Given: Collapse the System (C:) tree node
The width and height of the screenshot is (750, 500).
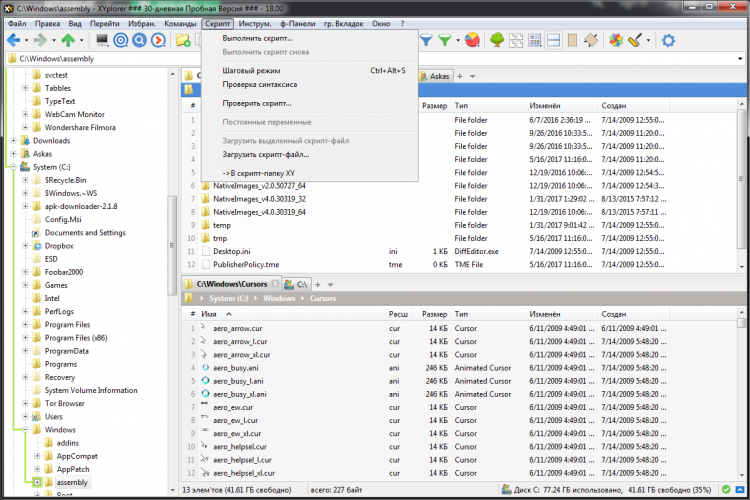Looking at the screenshot, I should coord(13,167).
